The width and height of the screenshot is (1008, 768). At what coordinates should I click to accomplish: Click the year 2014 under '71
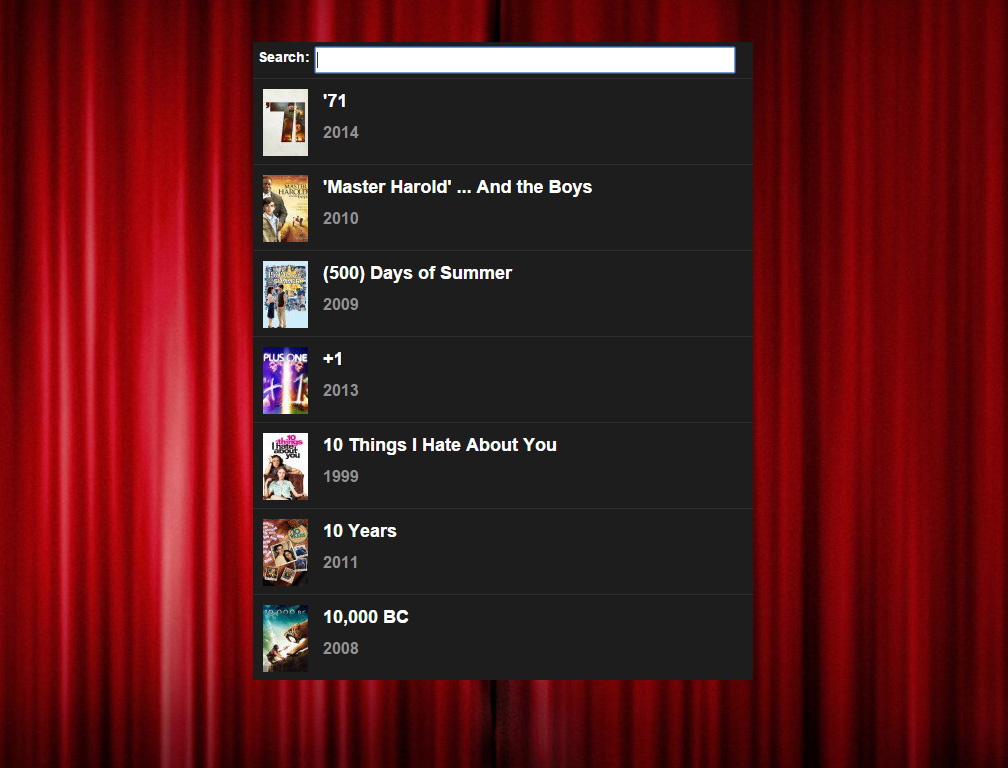pos(341,132)
